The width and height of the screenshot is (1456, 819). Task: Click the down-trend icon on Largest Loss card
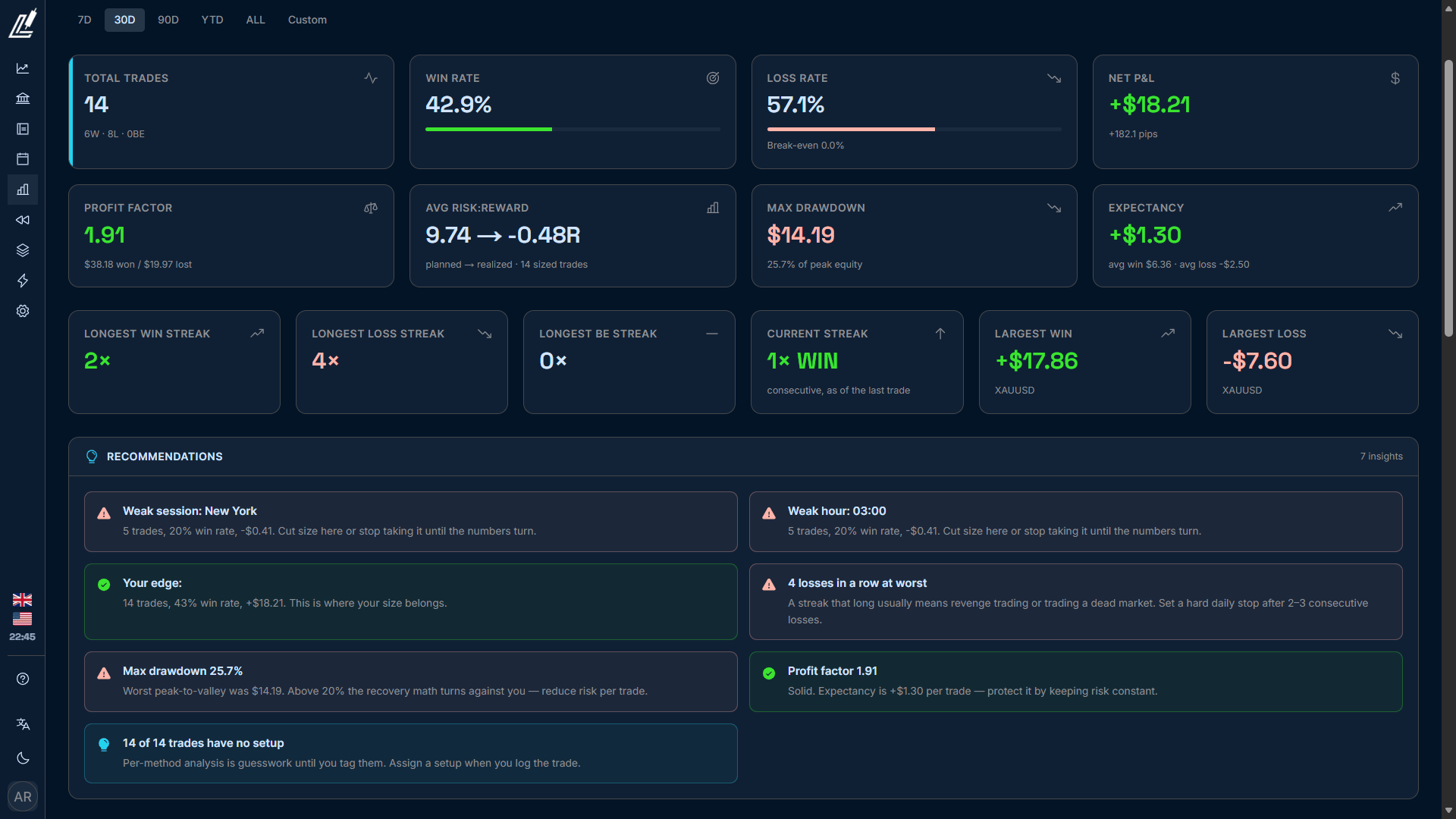click(x=1395, y=334)
